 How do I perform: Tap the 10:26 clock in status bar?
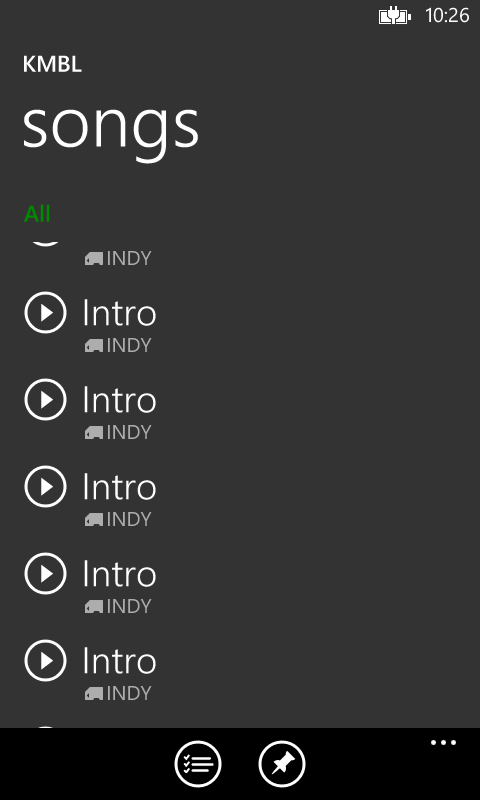(447, 16)
